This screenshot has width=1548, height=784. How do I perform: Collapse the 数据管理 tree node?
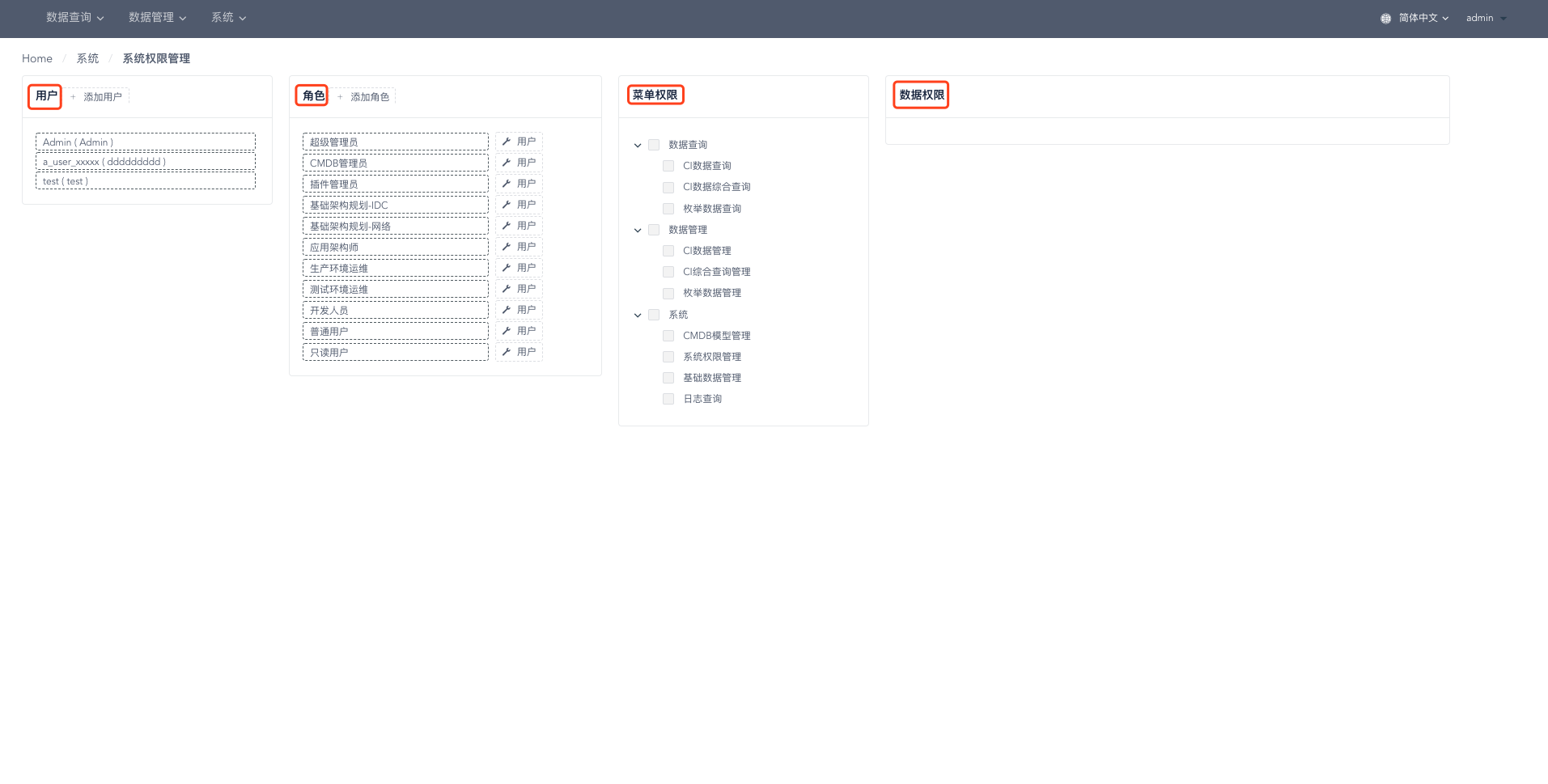coord(638,230)
